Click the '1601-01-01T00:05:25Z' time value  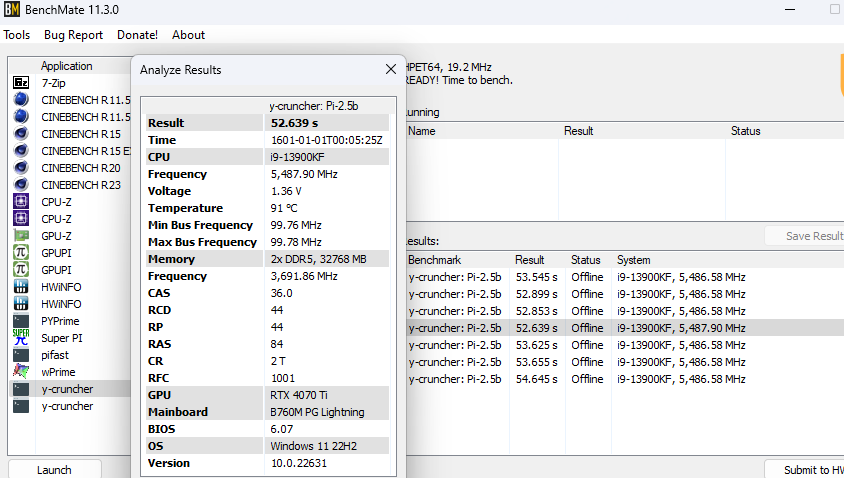(x=327, y=140)
